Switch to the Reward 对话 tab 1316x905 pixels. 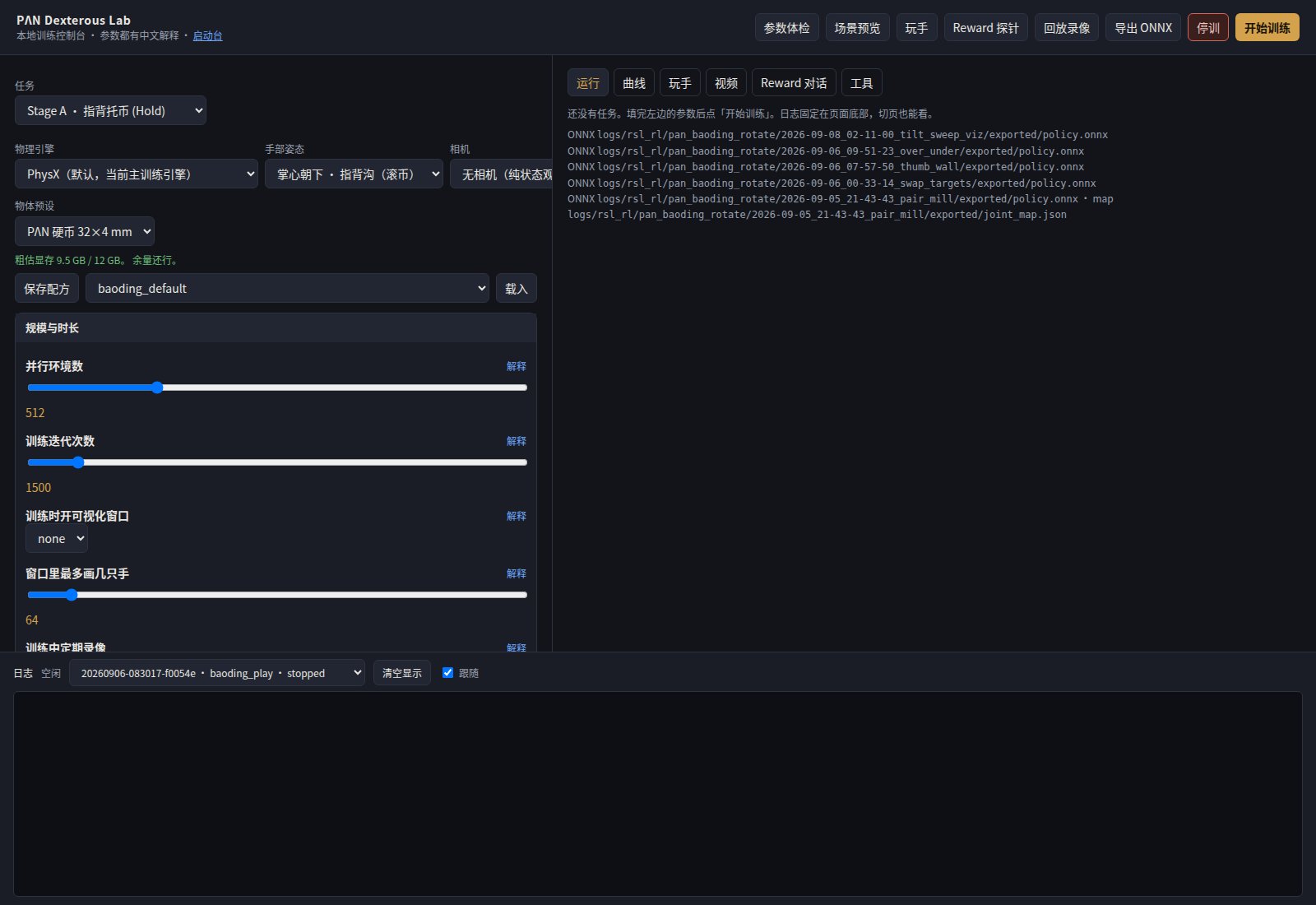794,83
